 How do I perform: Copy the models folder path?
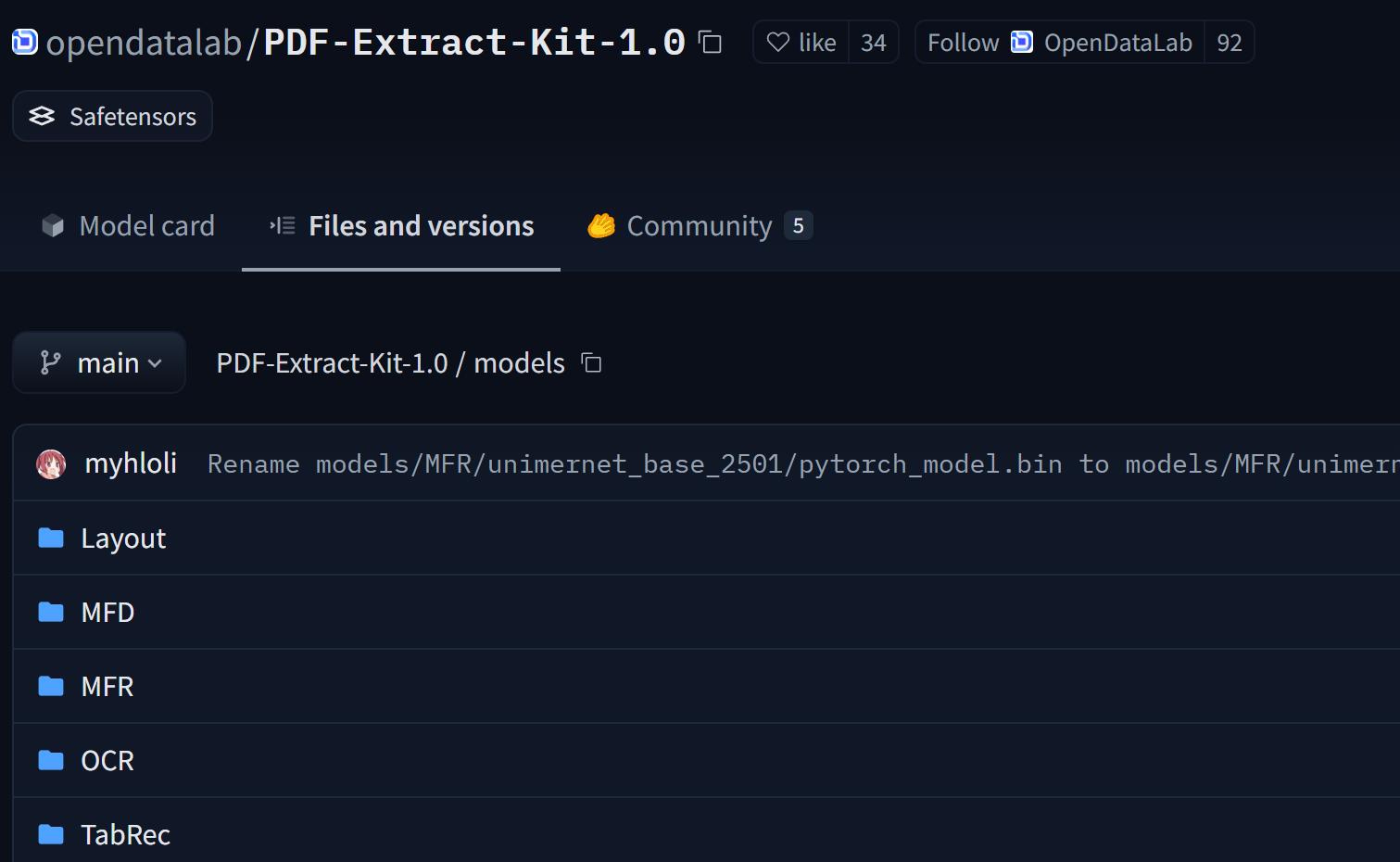(591, 362)
